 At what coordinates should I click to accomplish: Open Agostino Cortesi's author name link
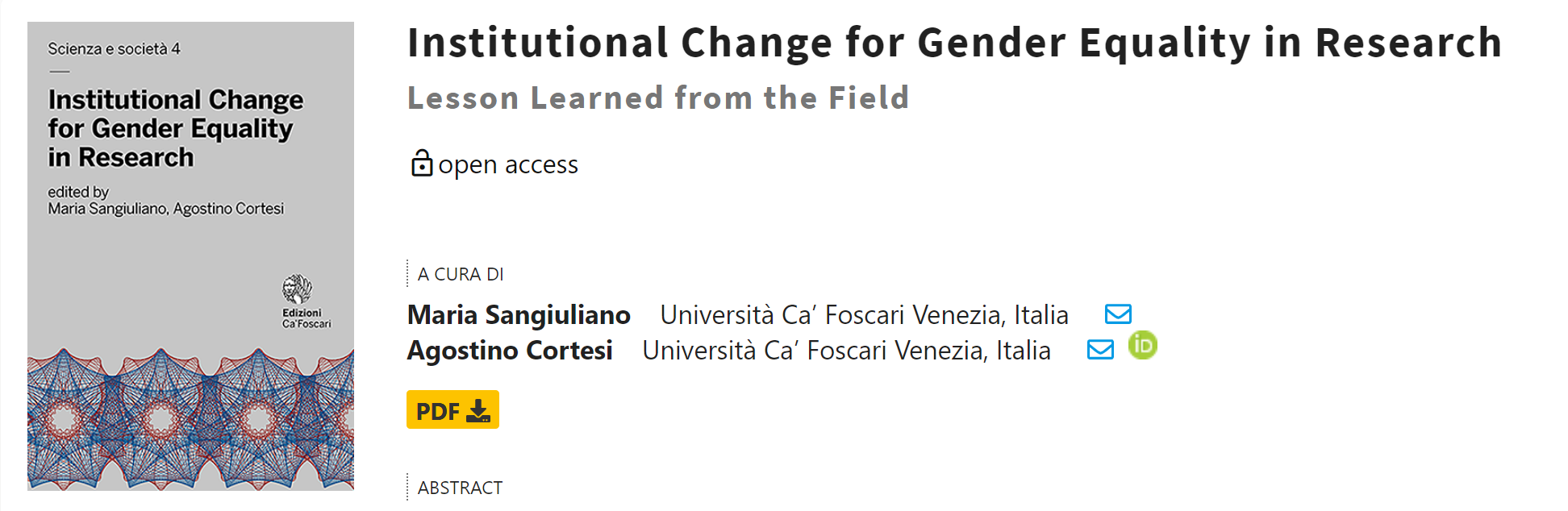point(510,350)
